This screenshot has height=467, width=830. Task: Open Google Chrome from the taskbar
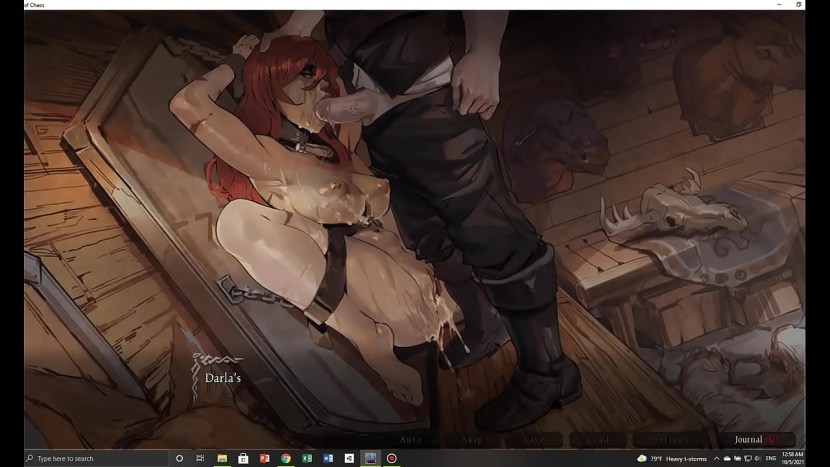(285, 458)
